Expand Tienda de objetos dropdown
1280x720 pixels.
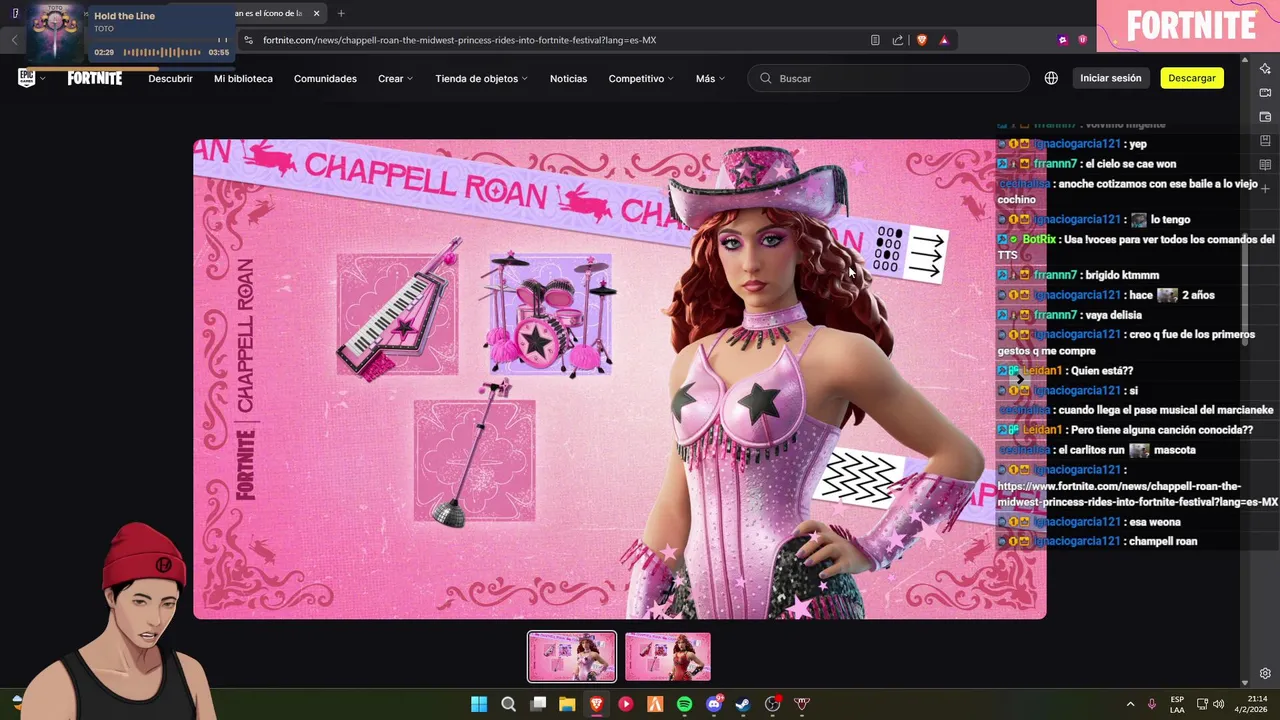(481, 78)
